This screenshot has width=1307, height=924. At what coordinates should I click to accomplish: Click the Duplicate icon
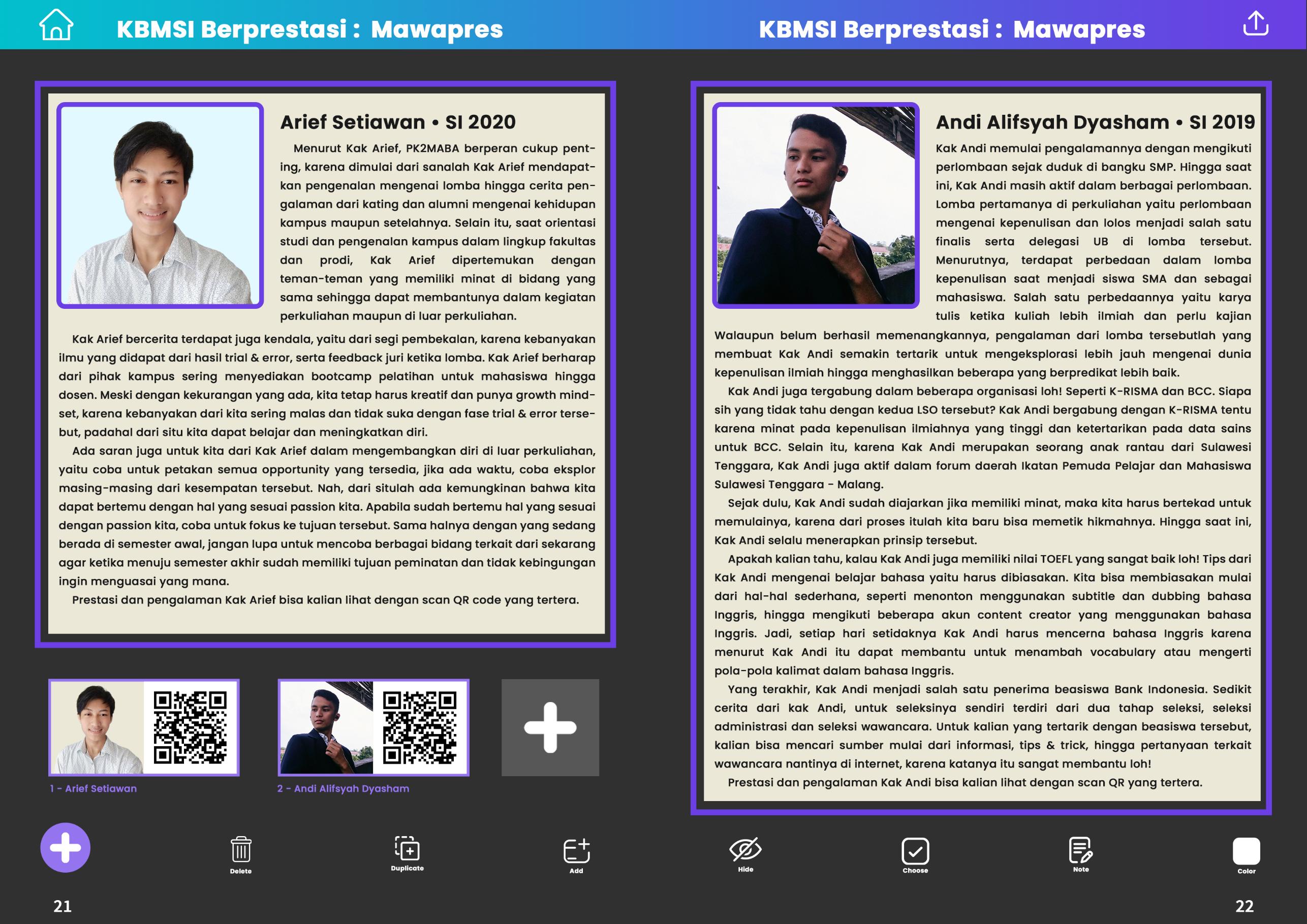pyautogui.click(x=407, y=848)
